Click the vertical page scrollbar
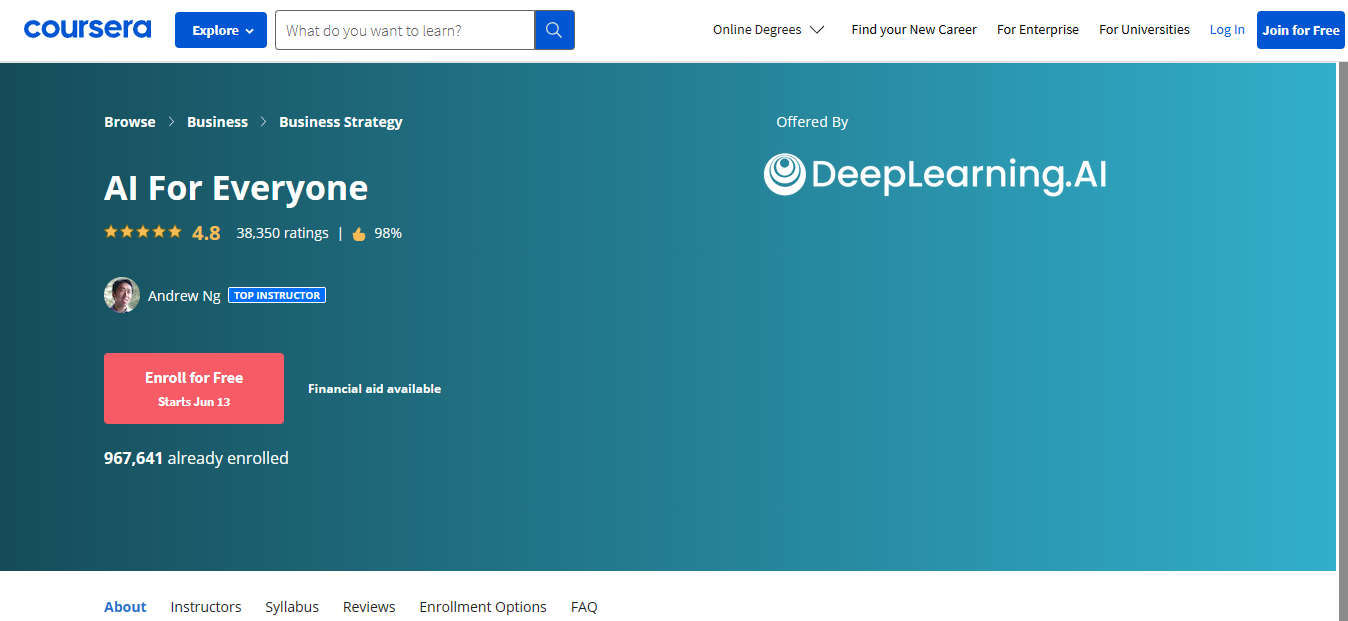 click(x=1342, y=341)
